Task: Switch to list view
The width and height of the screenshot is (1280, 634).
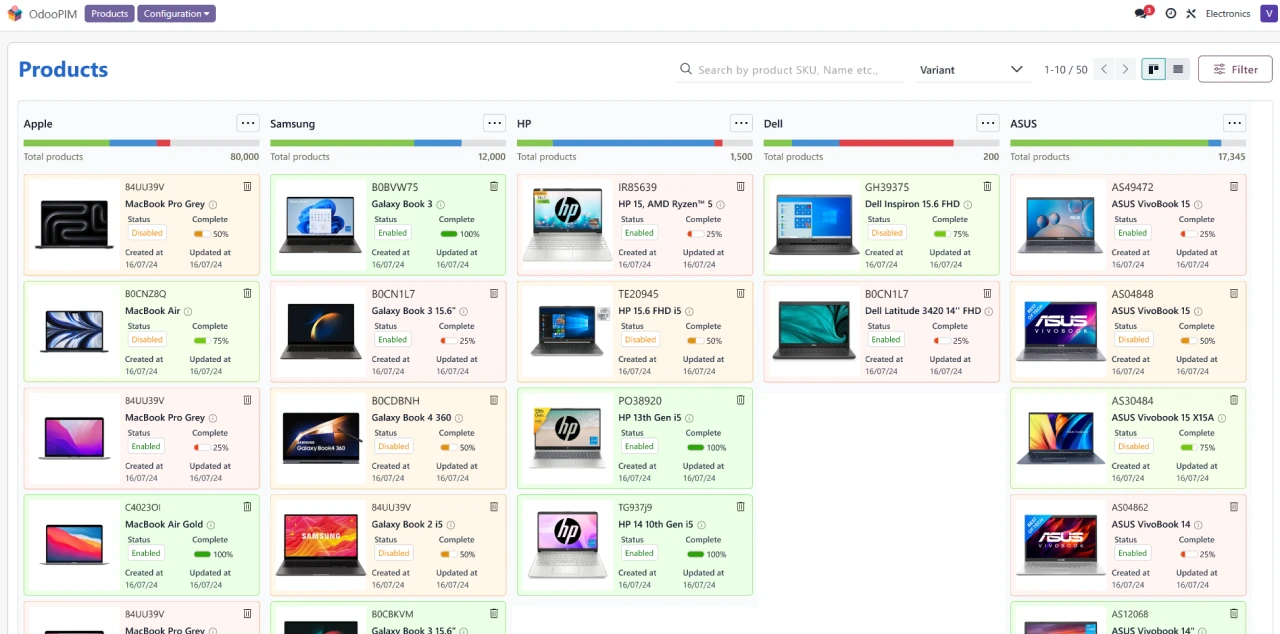Action: pos(1178,70)
